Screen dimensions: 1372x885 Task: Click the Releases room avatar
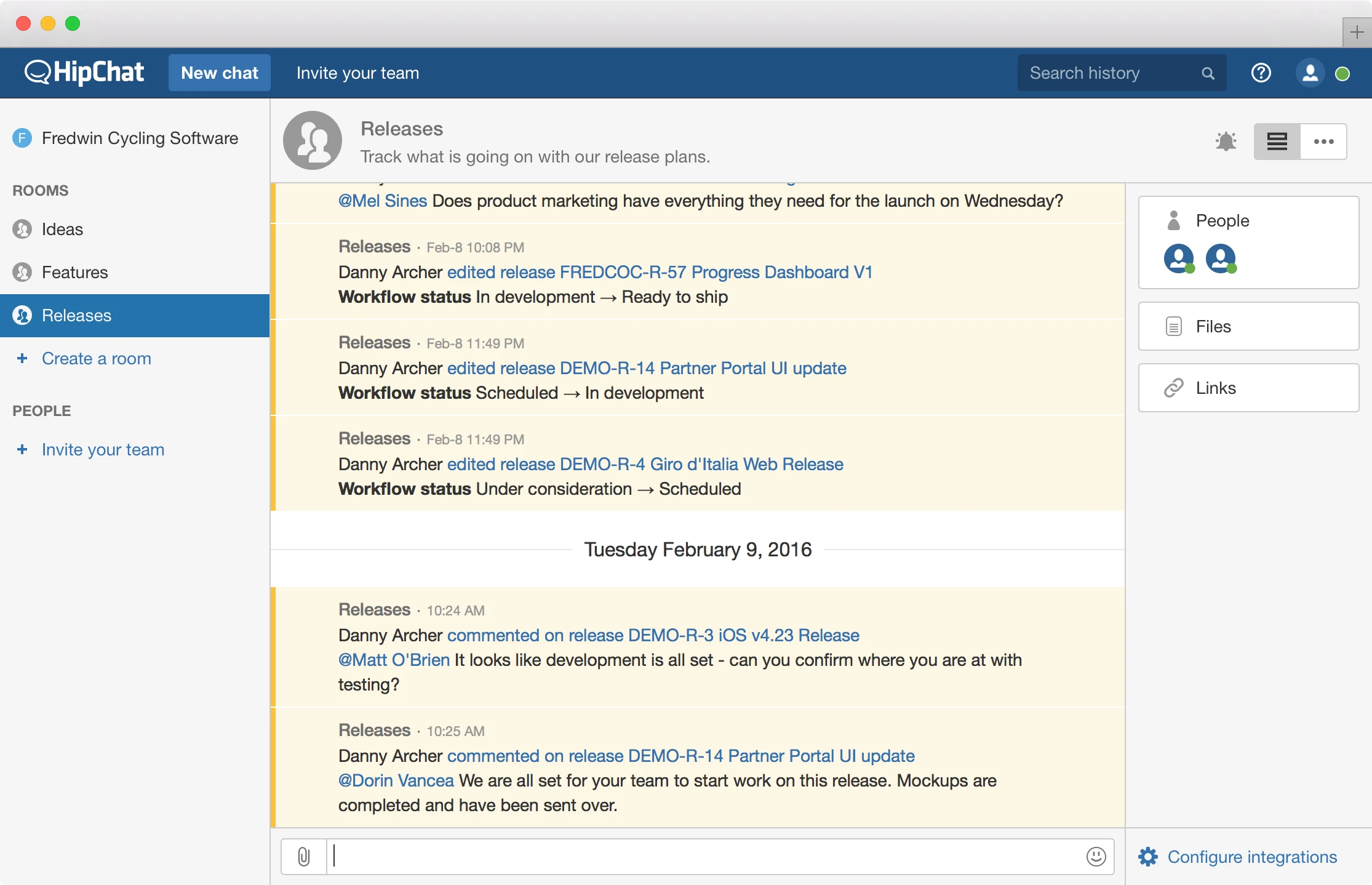[x=313, y=140]
